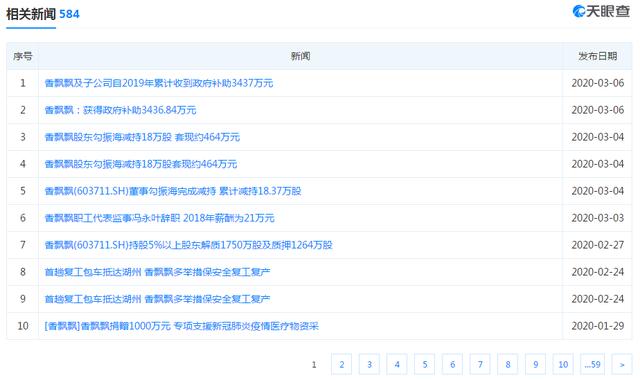Open fourth news 套现约464万元 article
Image resolution: width=640 pixels, height=380 pixels.
coord(140,164)
